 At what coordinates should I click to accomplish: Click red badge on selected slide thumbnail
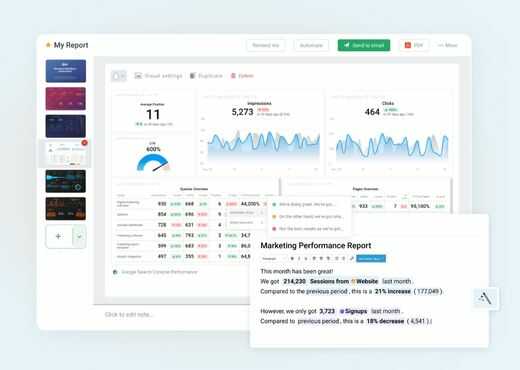[85, 143]
